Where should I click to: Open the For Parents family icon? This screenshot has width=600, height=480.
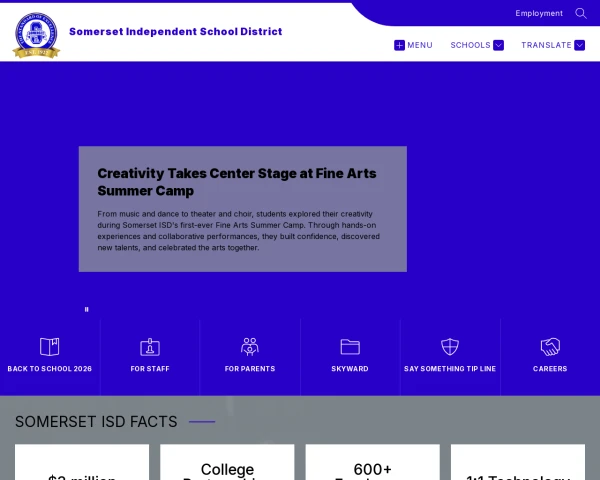[250, 346]
